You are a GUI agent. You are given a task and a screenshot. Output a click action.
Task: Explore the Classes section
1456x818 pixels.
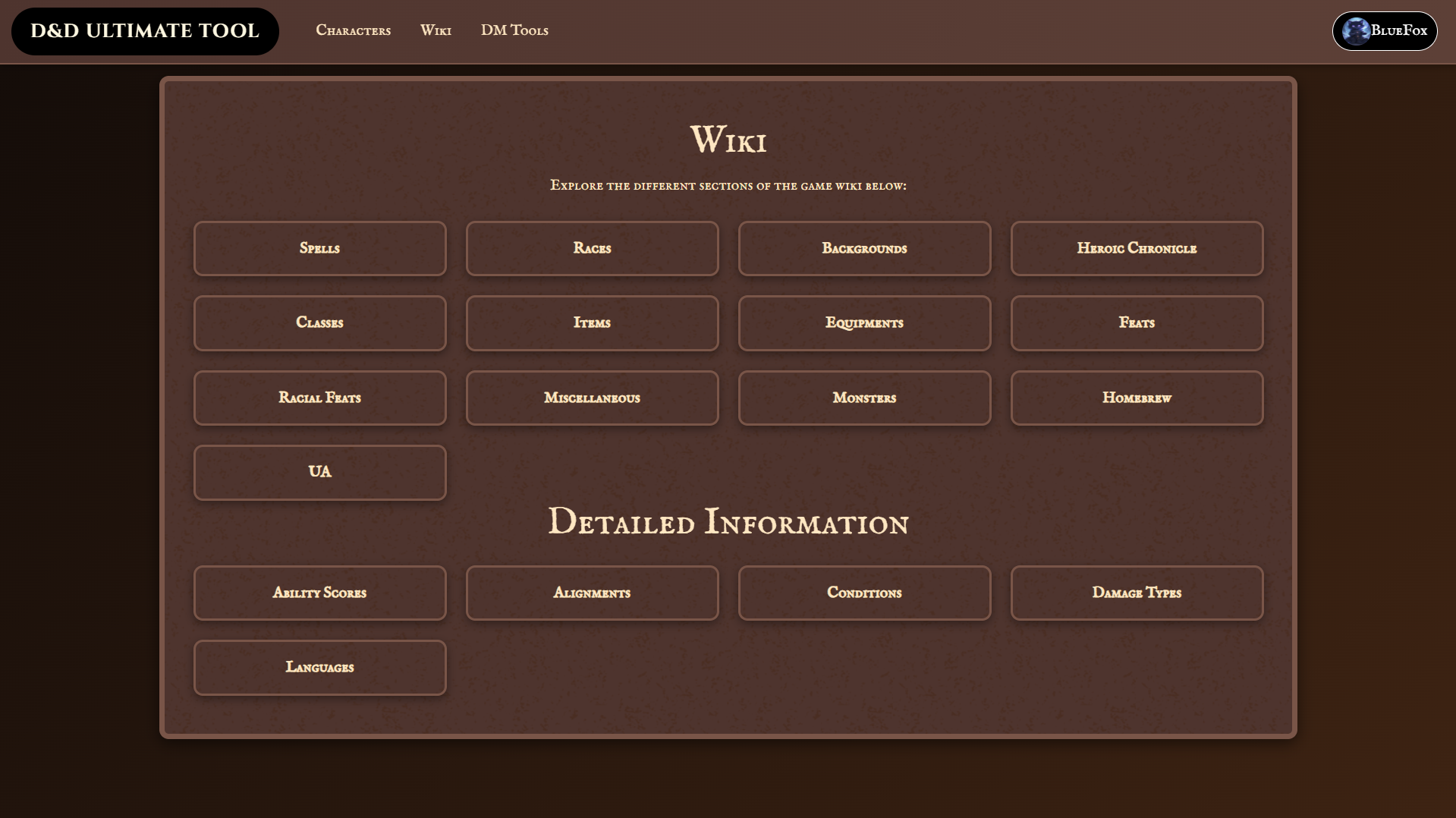coord(319,322)
